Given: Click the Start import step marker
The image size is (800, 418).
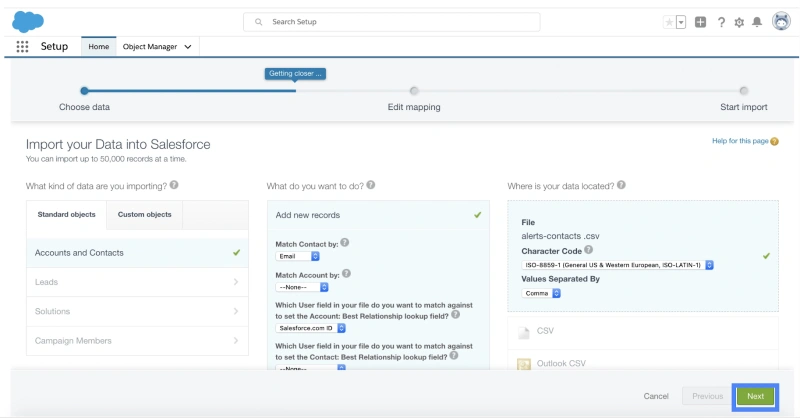Looking at the screenshot, I should tap(743, 91).
